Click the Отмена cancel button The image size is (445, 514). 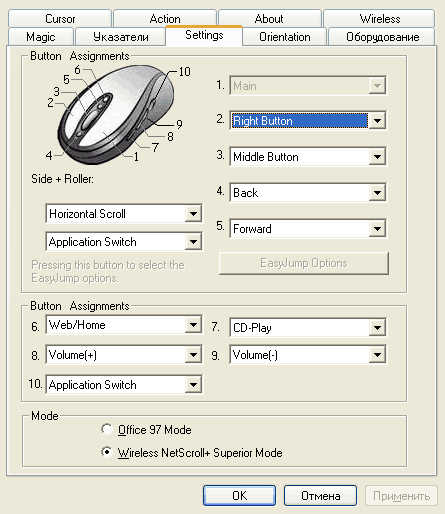pos(320,496)
